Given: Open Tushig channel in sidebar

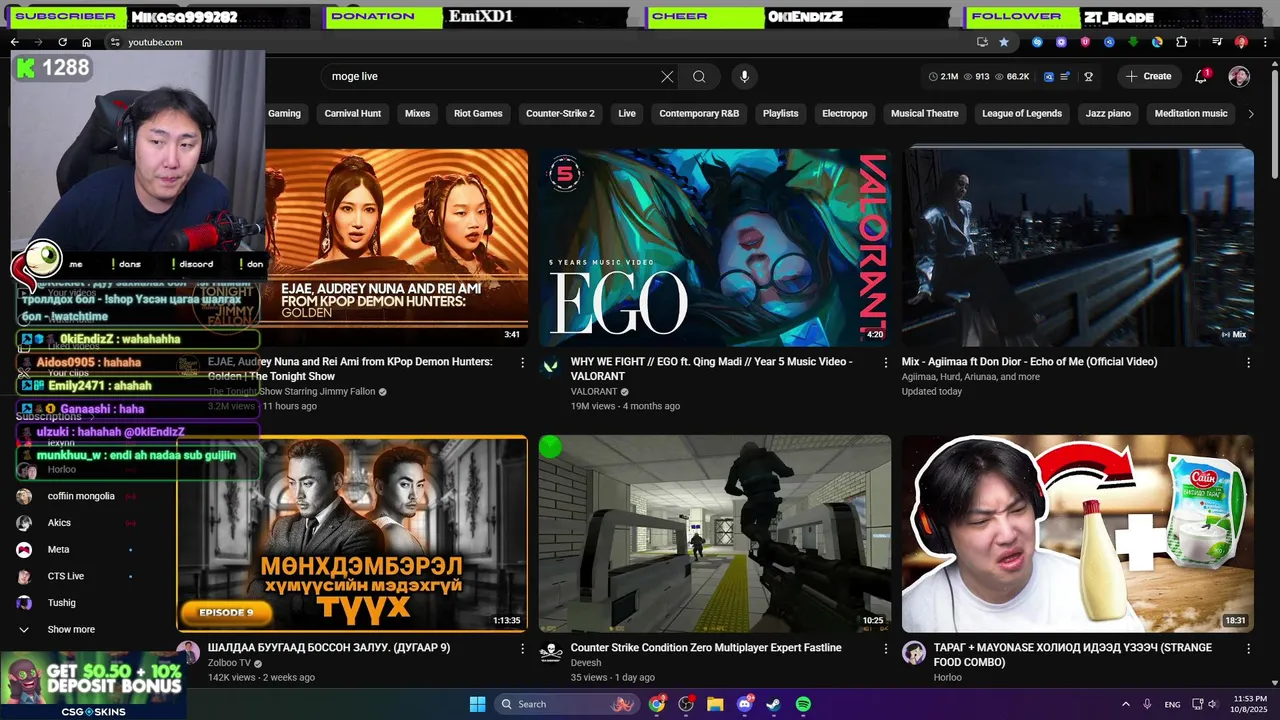Looking at the screenshot, I should [x=61, y=603].
